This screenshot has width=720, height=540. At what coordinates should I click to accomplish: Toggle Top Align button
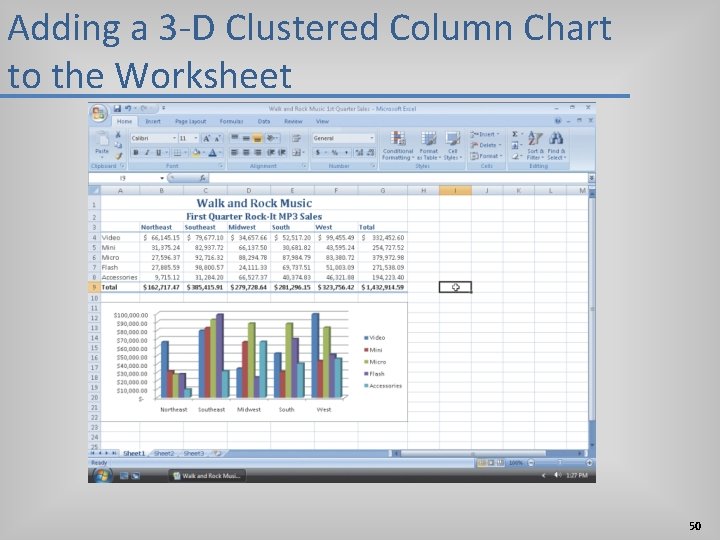pos(235,138)
